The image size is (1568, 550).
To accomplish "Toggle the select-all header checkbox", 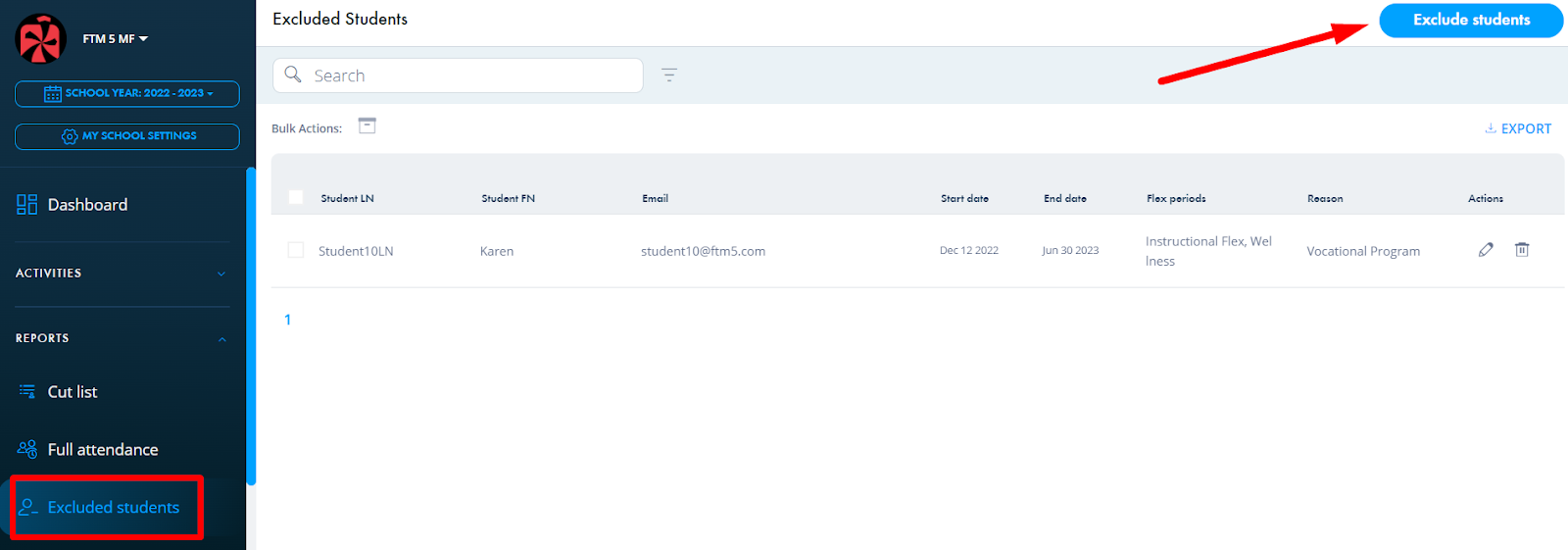I will (x=296, y=198).
